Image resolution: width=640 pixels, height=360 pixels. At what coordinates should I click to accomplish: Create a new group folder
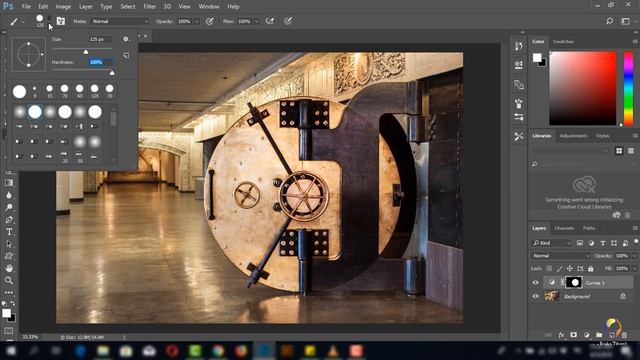[x=599, y=335]
